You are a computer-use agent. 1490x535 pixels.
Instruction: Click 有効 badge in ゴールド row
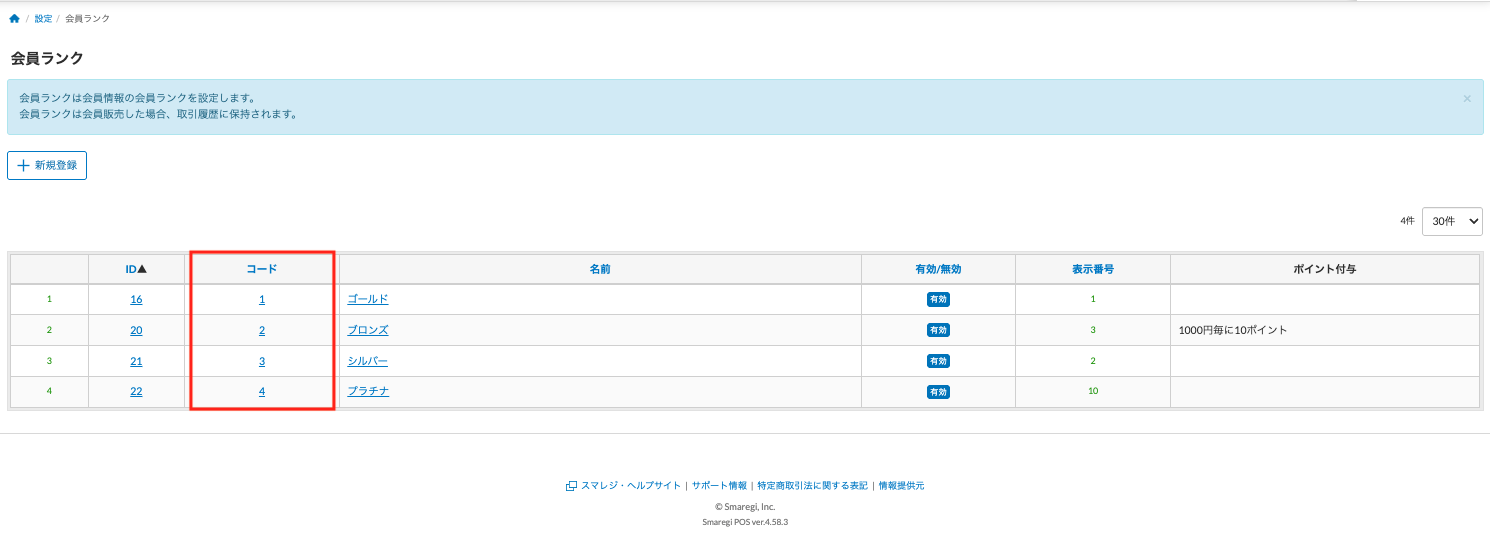point(938,299)
